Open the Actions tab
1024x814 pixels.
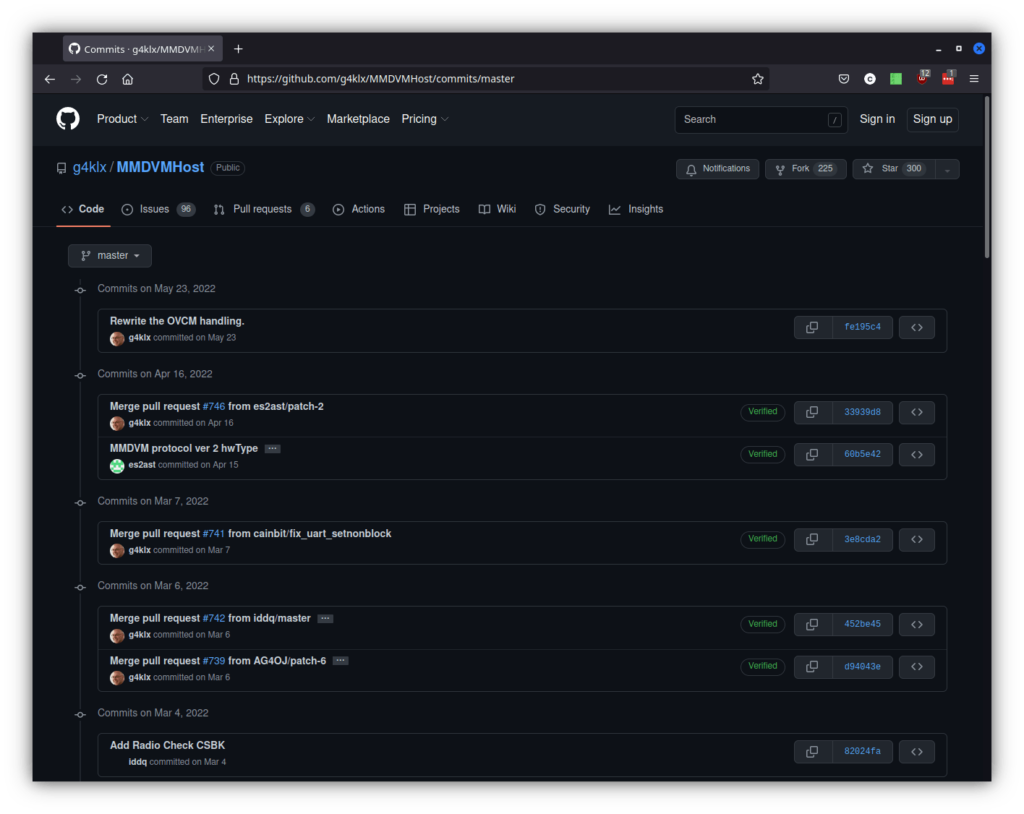[359, 209]
